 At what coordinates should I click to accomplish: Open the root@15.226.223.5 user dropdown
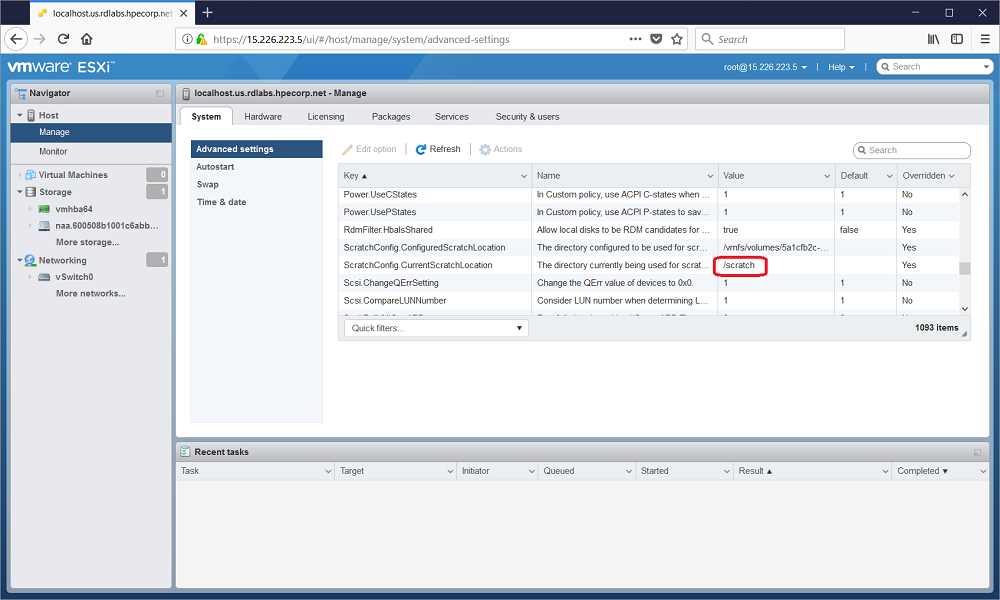766,67
